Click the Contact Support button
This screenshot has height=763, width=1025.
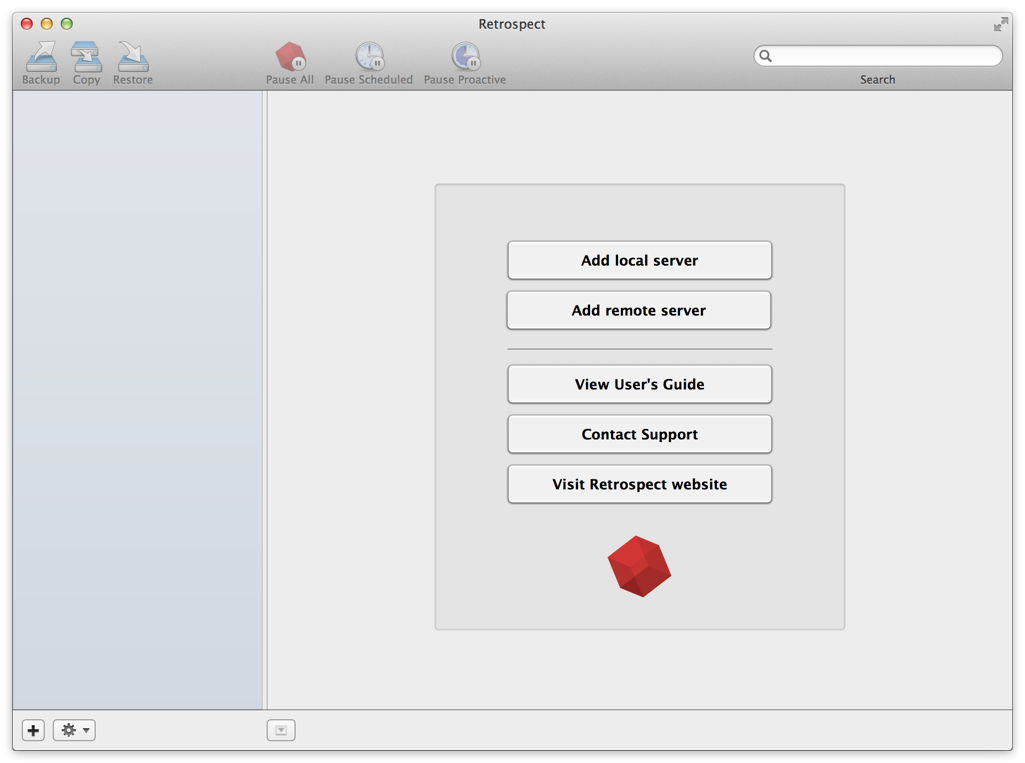[639, 434]
